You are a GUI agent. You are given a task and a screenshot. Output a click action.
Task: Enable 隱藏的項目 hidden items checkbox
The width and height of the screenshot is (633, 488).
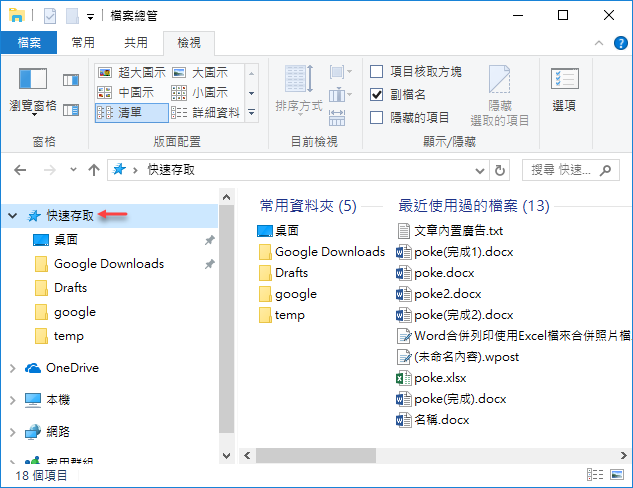pos(377,117)
